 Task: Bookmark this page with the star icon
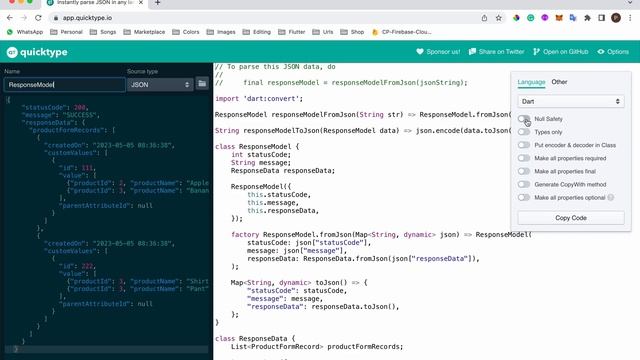click(498, 18)
